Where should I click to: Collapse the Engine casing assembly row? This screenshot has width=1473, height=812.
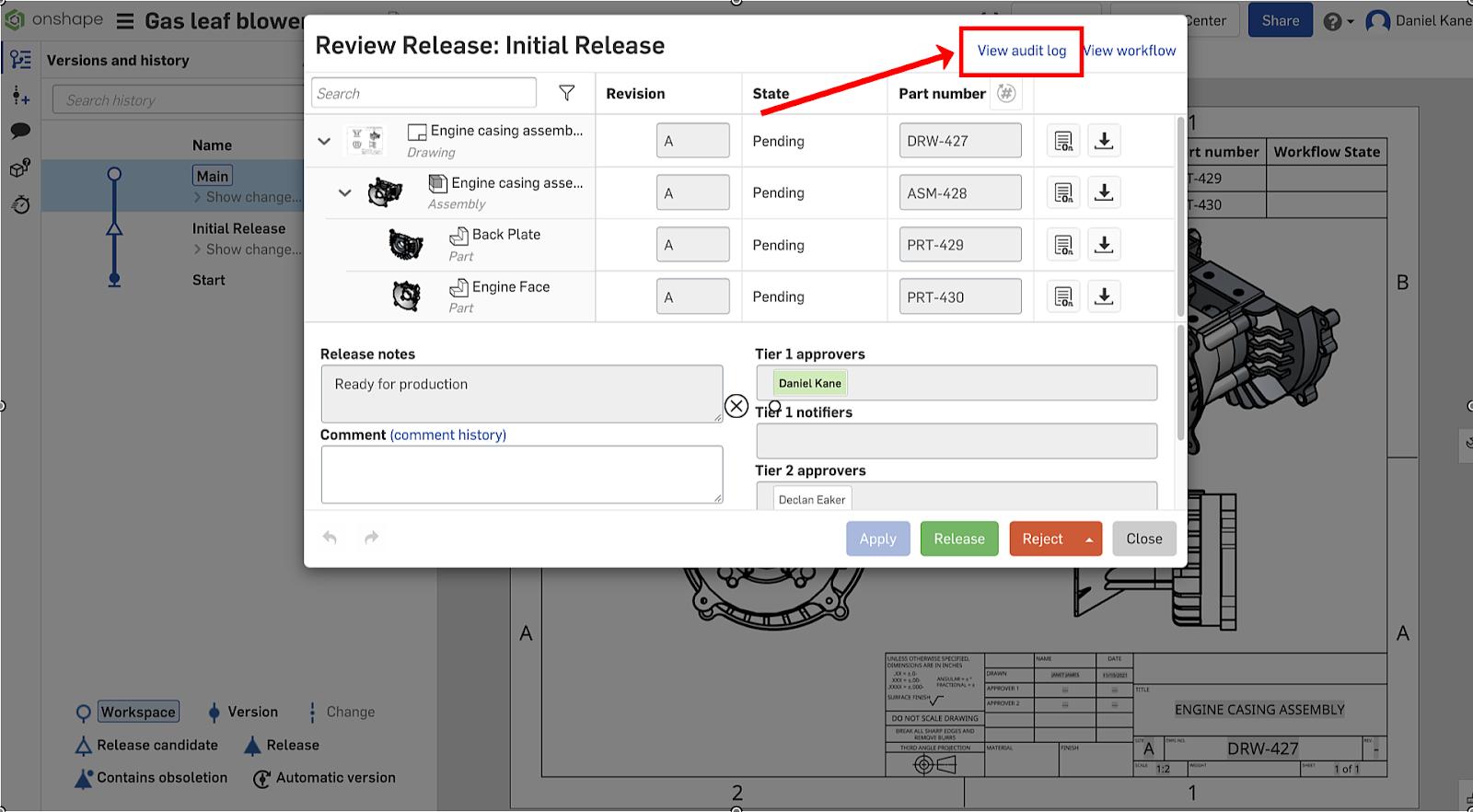coord(344,193)
